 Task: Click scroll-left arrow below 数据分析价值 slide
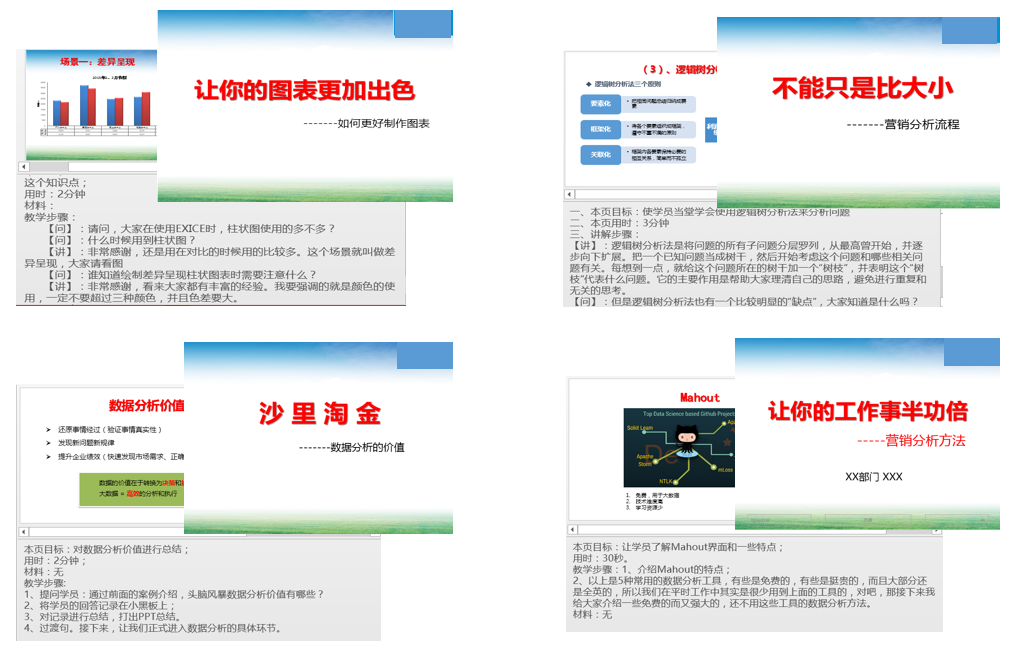tap(24, 533)
